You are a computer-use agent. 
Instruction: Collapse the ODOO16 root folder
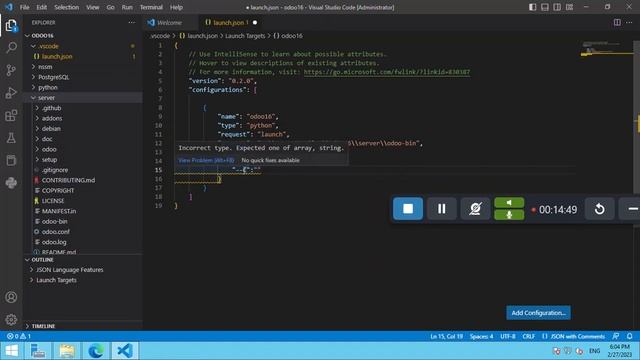pos(42,36)
